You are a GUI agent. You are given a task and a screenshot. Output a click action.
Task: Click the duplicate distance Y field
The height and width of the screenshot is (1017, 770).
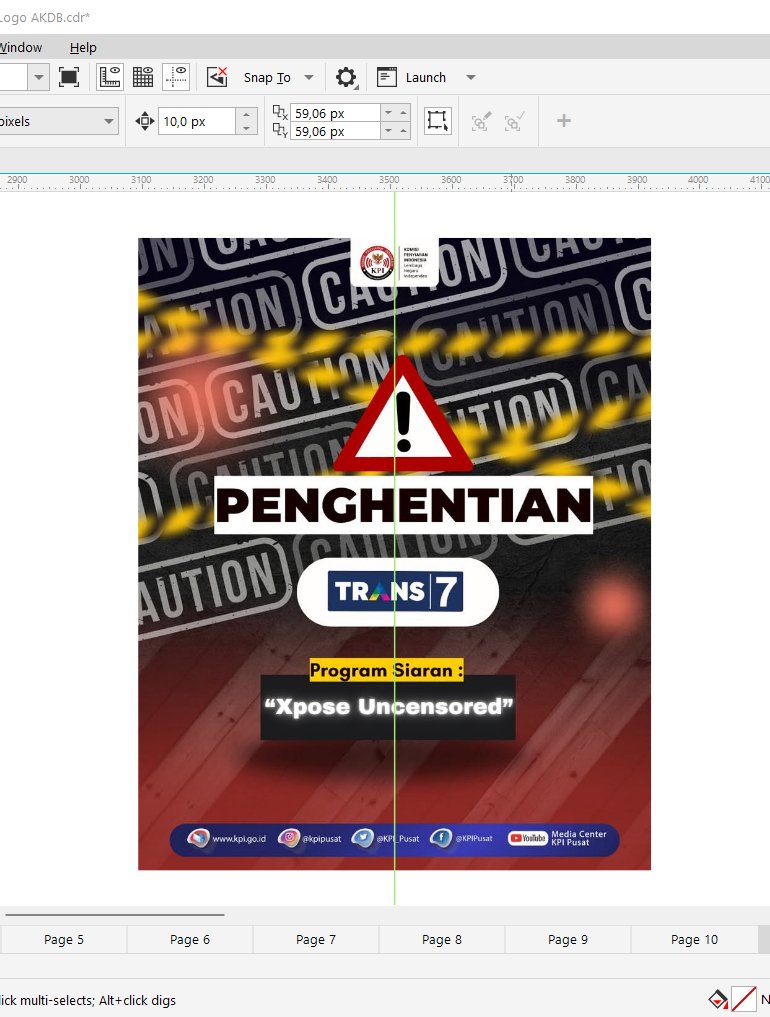point(334,131)
